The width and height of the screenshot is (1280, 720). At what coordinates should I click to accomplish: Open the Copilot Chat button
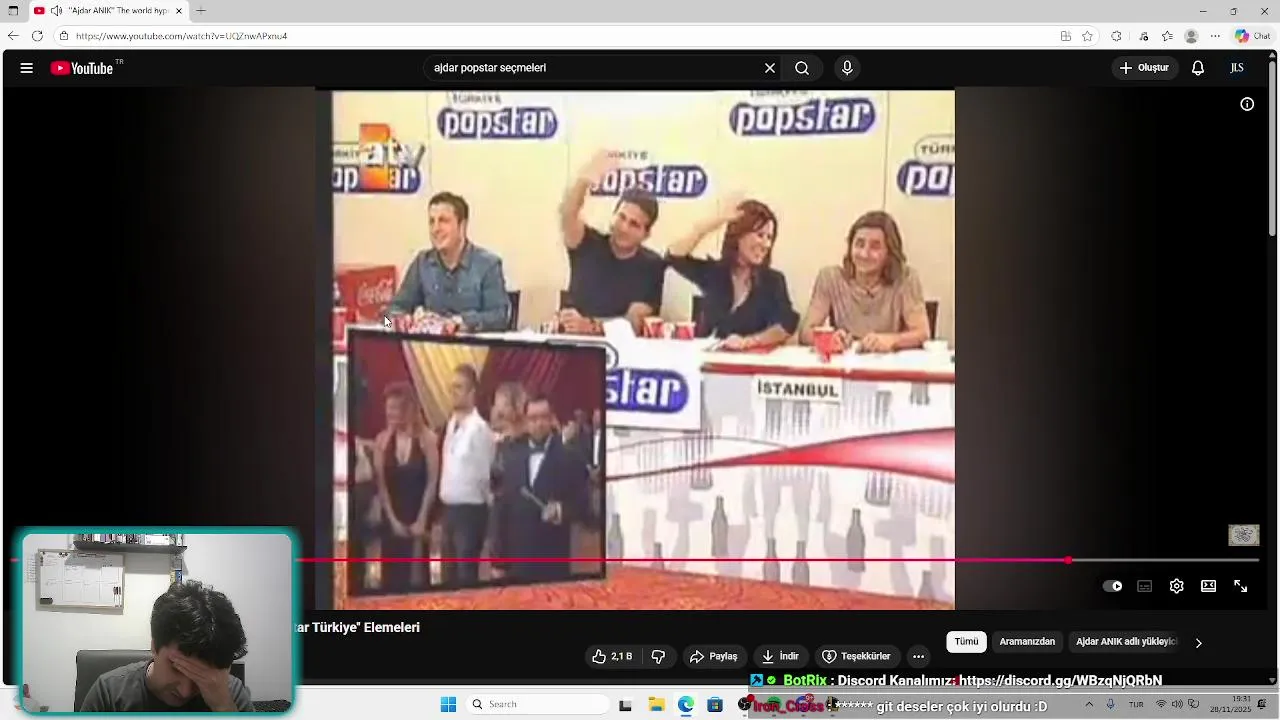1252,36
